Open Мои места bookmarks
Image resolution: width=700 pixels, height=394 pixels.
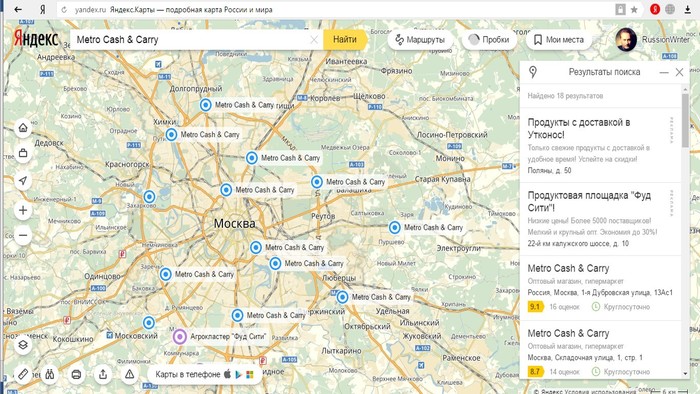(559, 40)
